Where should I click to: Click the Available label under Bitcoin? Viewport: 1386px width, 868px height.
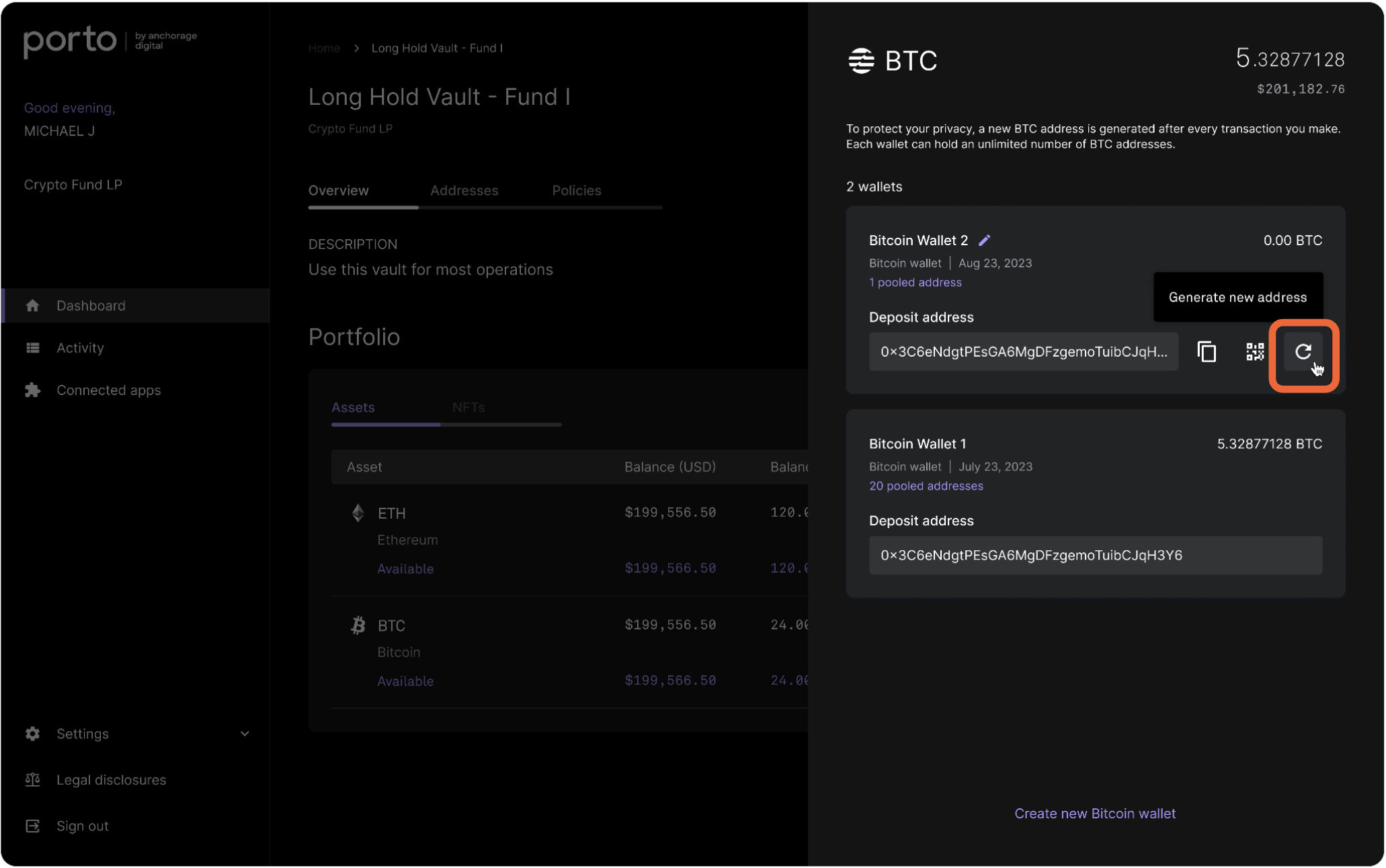(x=405, y=681)
